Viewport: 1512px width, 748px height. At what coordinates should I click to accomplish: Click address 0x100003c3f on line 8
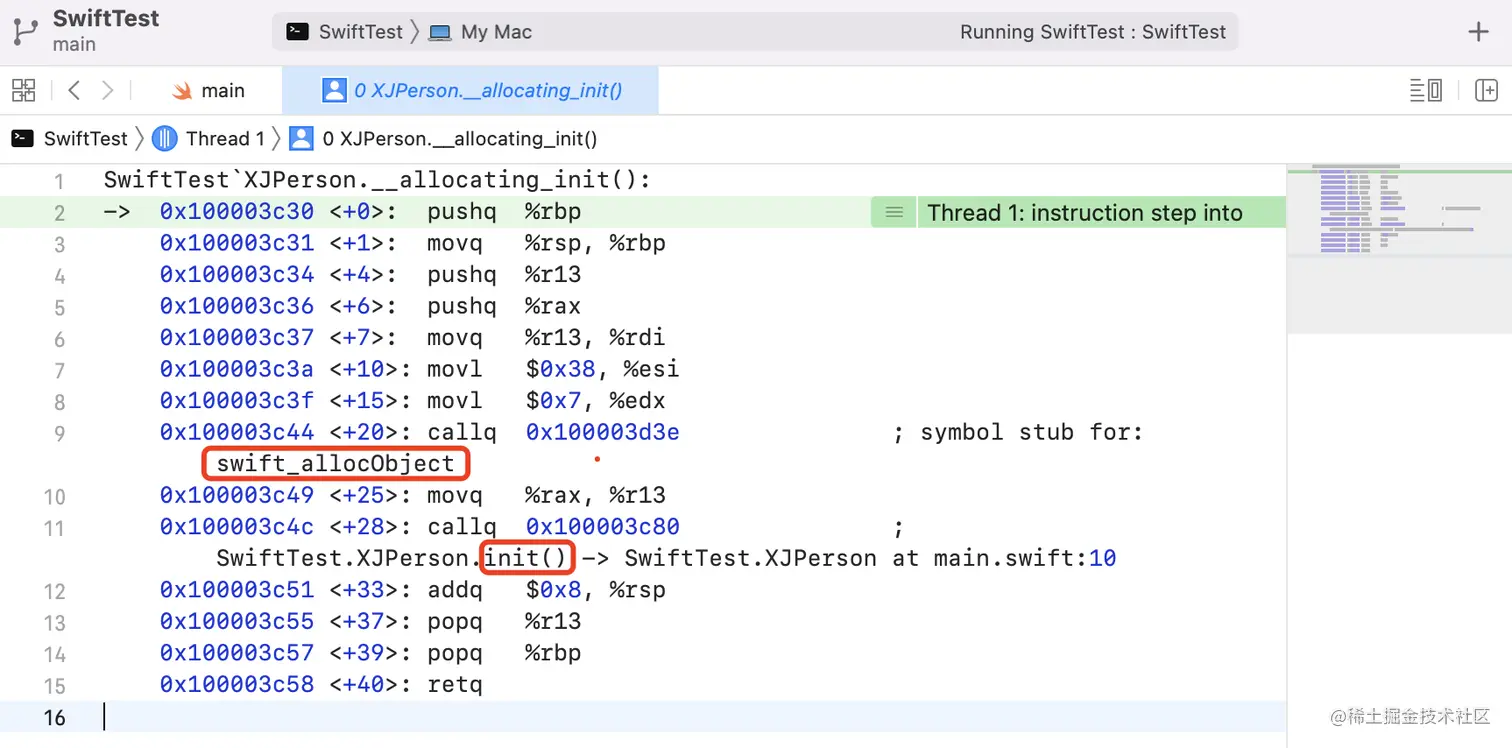point(237,401)
